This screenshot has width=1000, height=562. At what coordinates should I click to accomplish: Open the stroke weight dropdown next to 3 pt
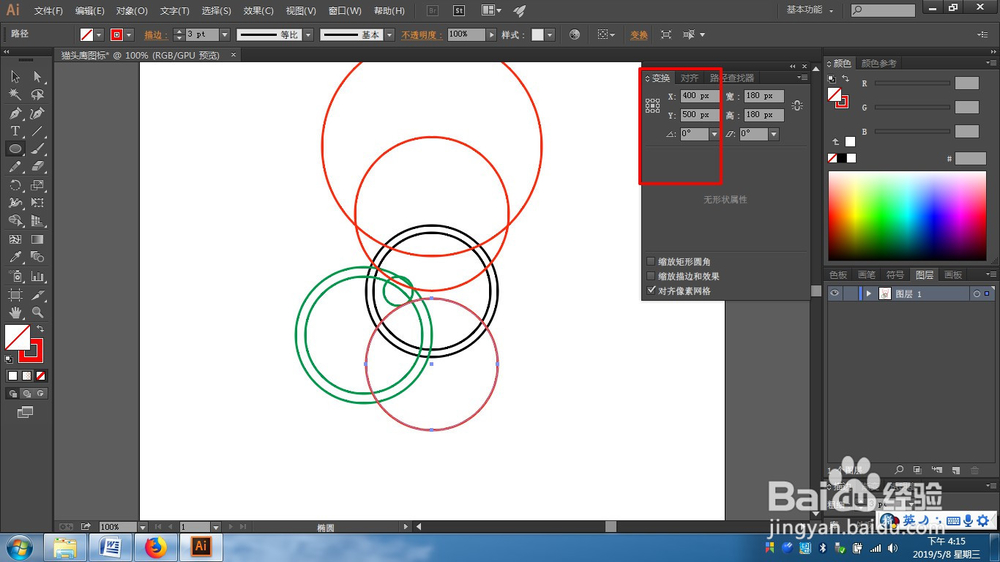click(x=224, y=34)
